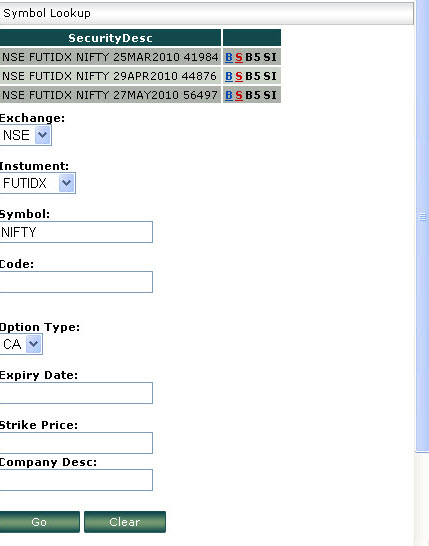Click the vertical scrollbar thumb

pos(422,217)
